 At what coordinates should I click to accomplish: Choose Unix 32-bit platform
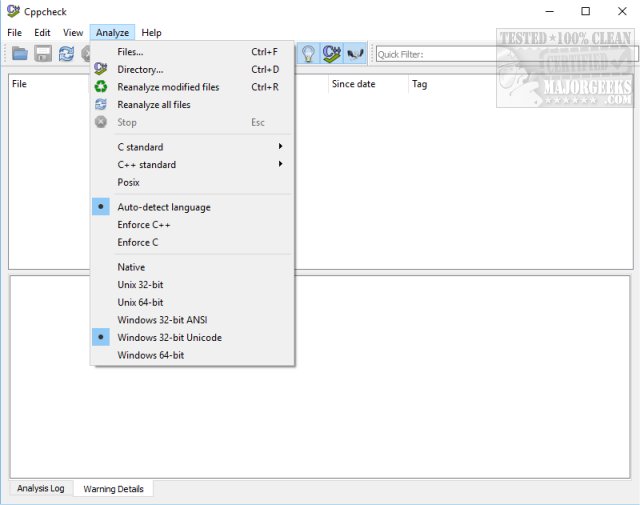[192, 285]
